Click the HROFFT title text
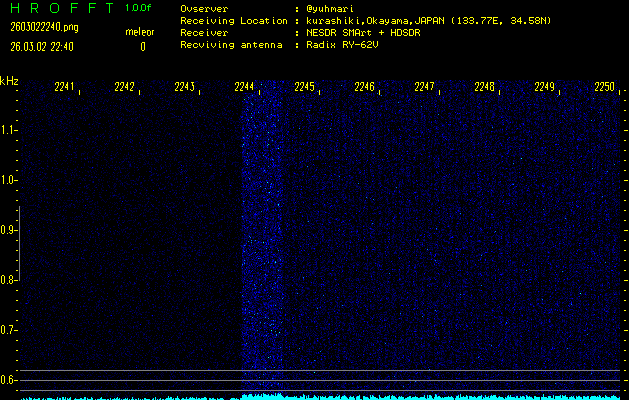 (x=58, y=8)
